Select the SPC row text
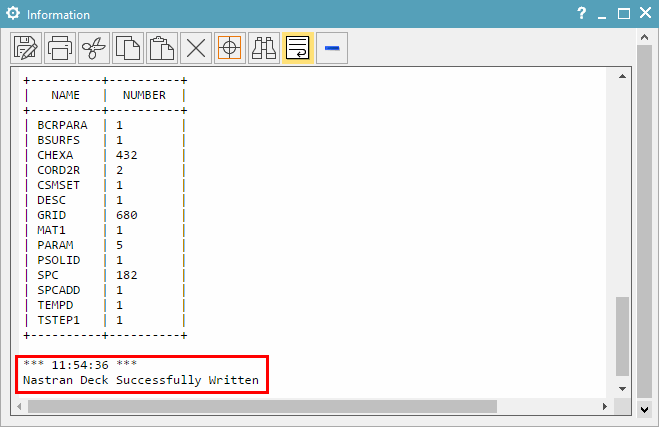Viewport: 659px width, 427px height. (x=48, y=275)
